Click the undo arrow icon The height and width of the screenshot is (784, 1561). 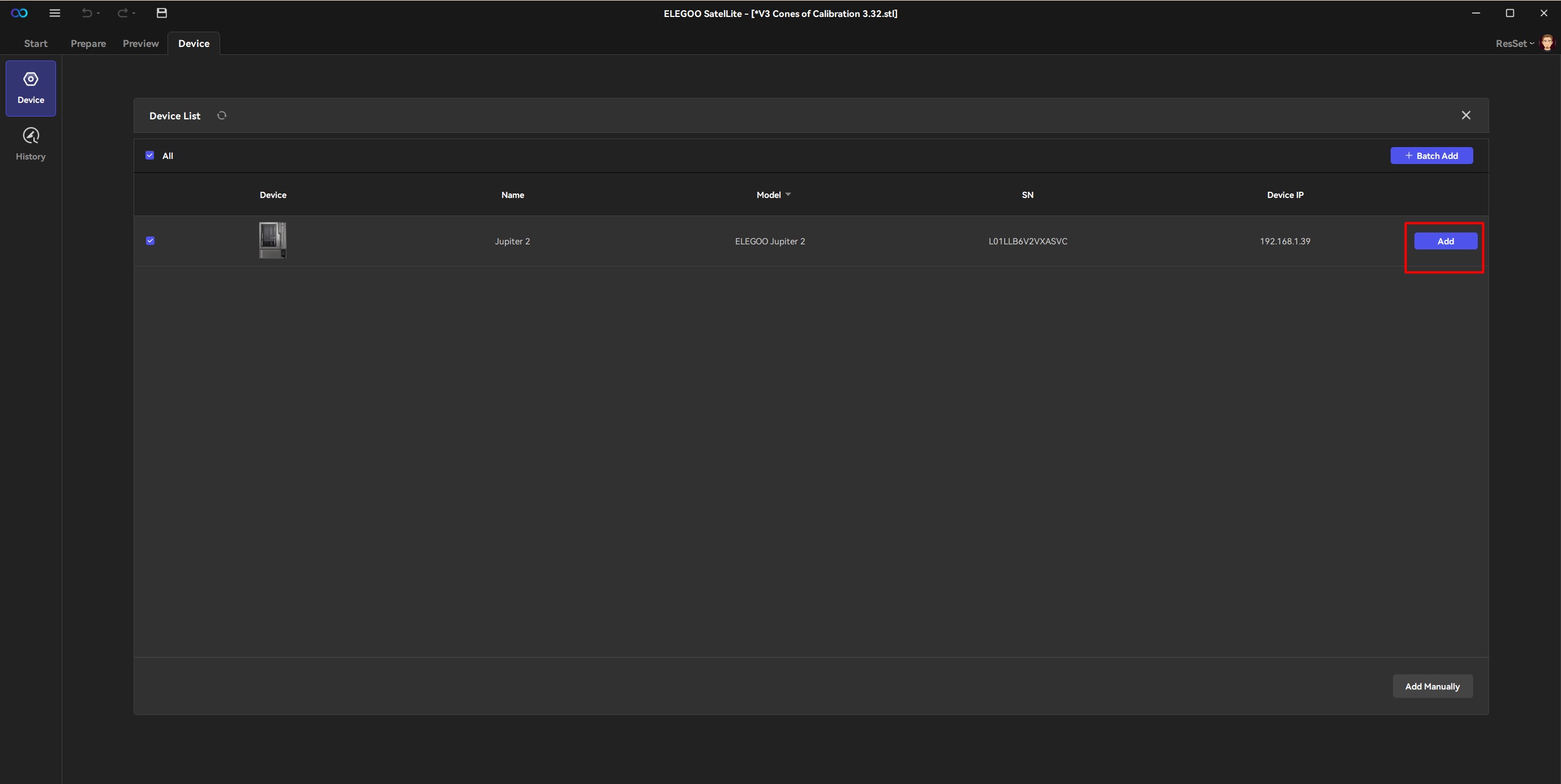(x=87, y=14)
